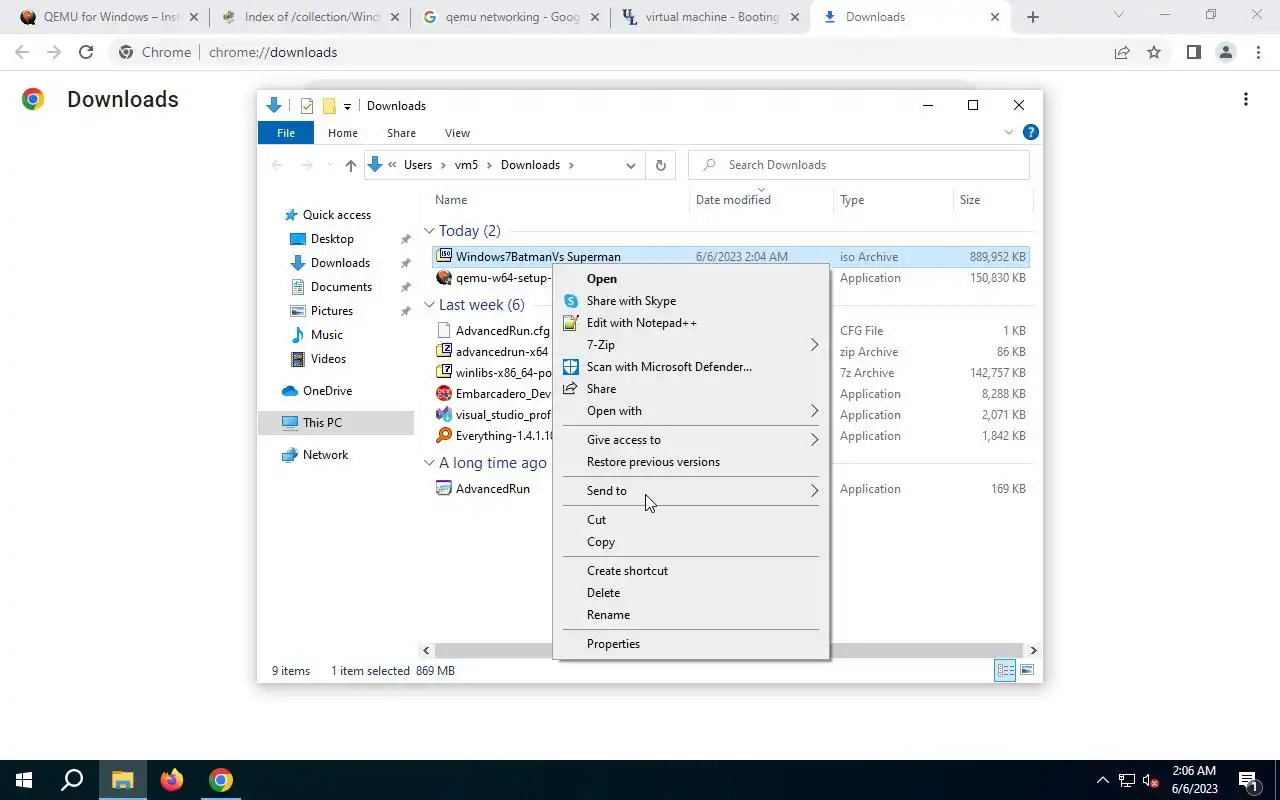The height and width of the screenshot is (800, 1280).
Task: Collapse the Today (2) group
Action: pyautogui.click(x=429, y=231)
